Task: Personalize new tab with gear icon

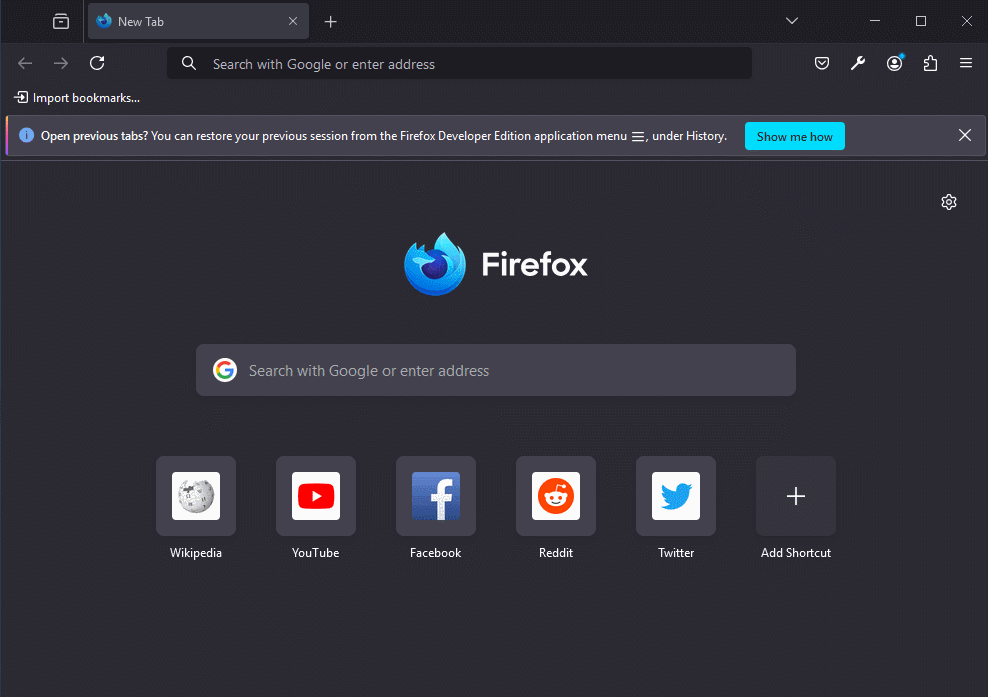Action: pyautogui.click(x=949, y=202)
